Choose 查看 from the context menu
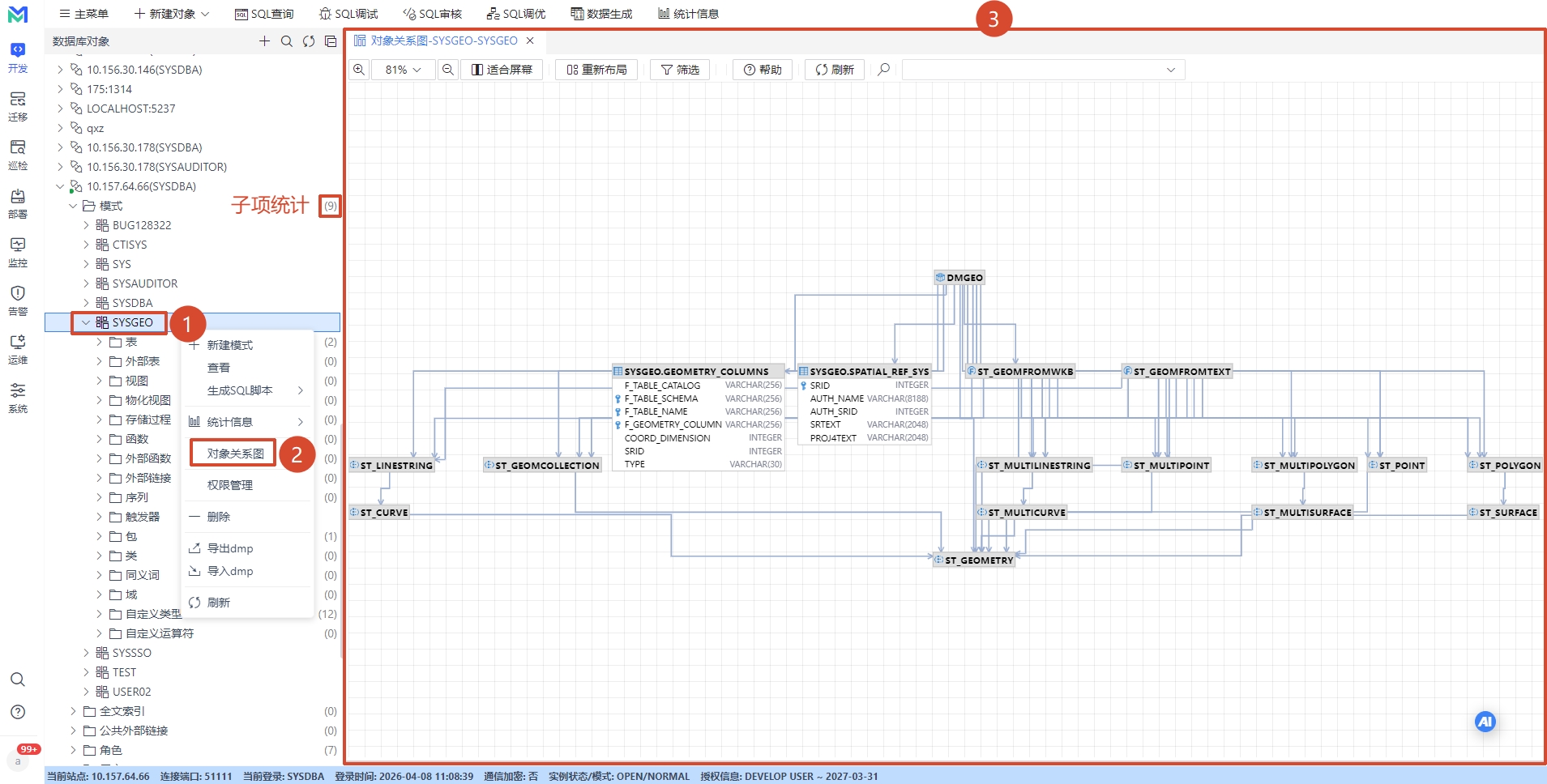The width and height of the screenshot is (1547, 784). click(248, 368)
